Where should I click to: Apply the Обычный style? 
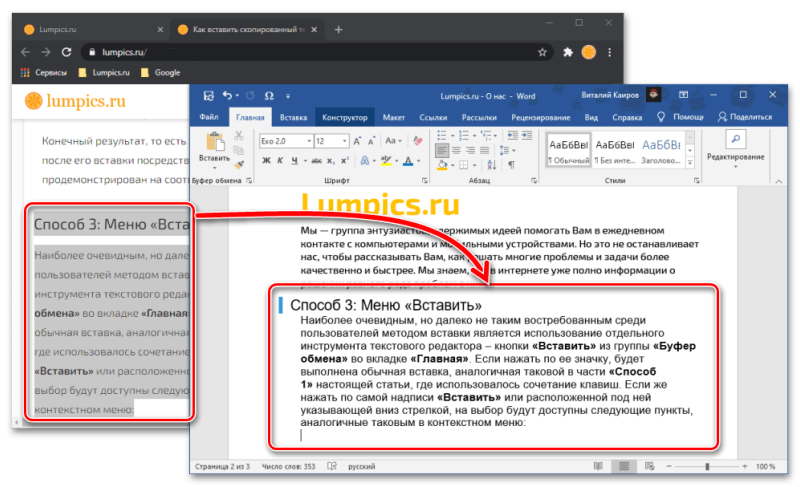pos(568,150)
